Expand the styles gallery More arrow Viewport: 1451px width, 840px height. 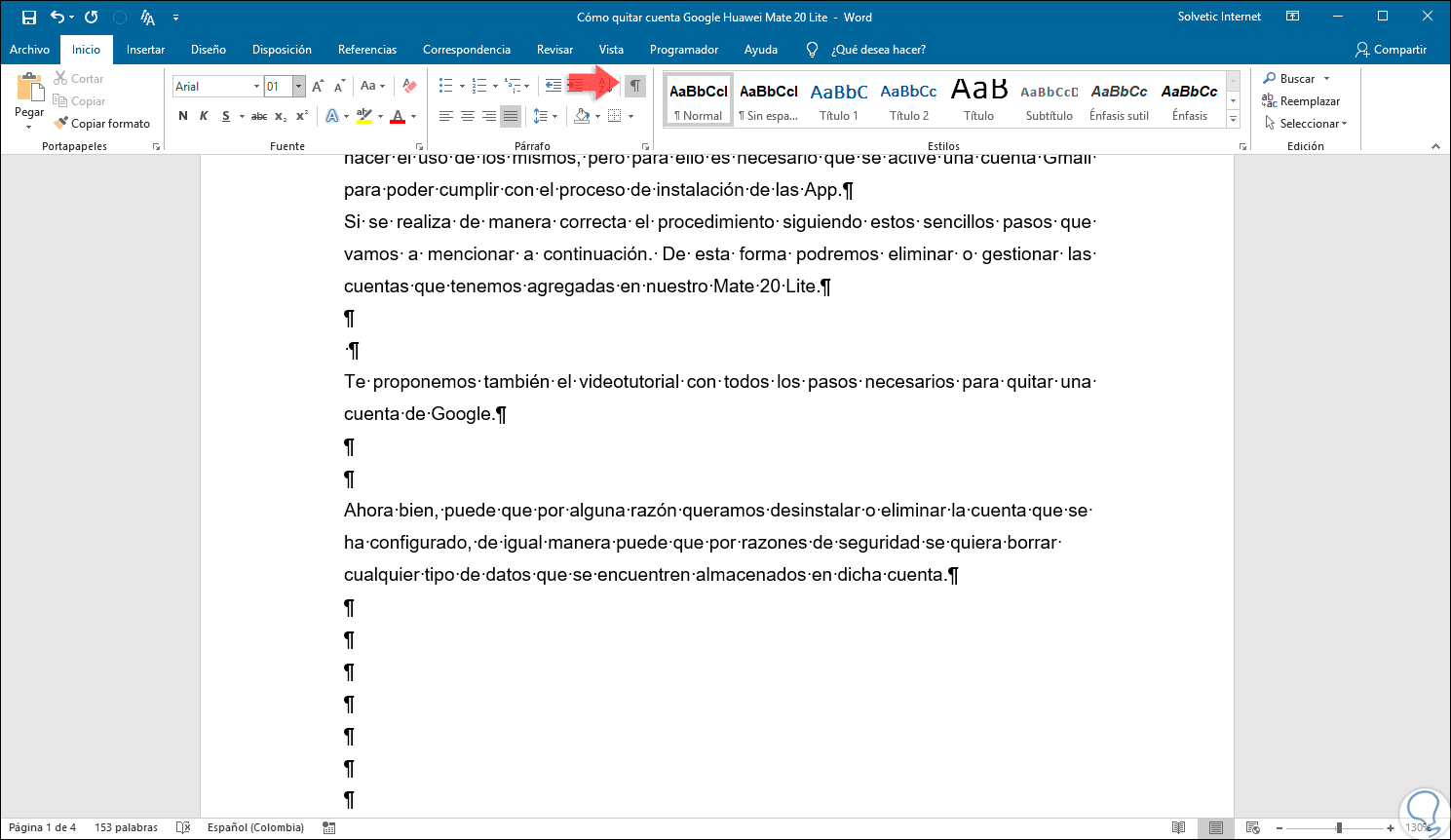pyautogui.click(x=1233, y=119)
